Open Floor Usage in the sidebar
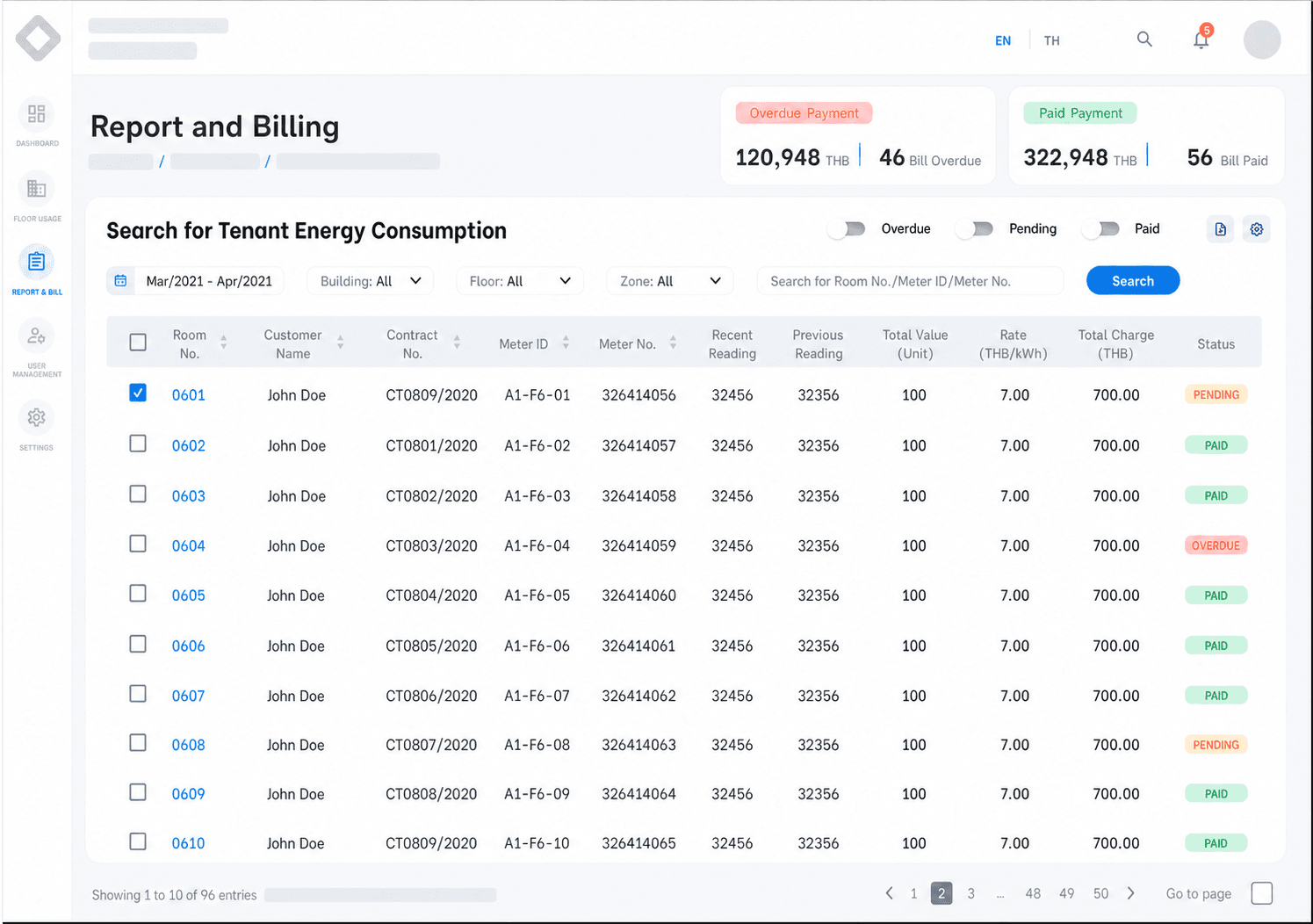The width and height of the screenshot is (1313, 924). (36, 189)
